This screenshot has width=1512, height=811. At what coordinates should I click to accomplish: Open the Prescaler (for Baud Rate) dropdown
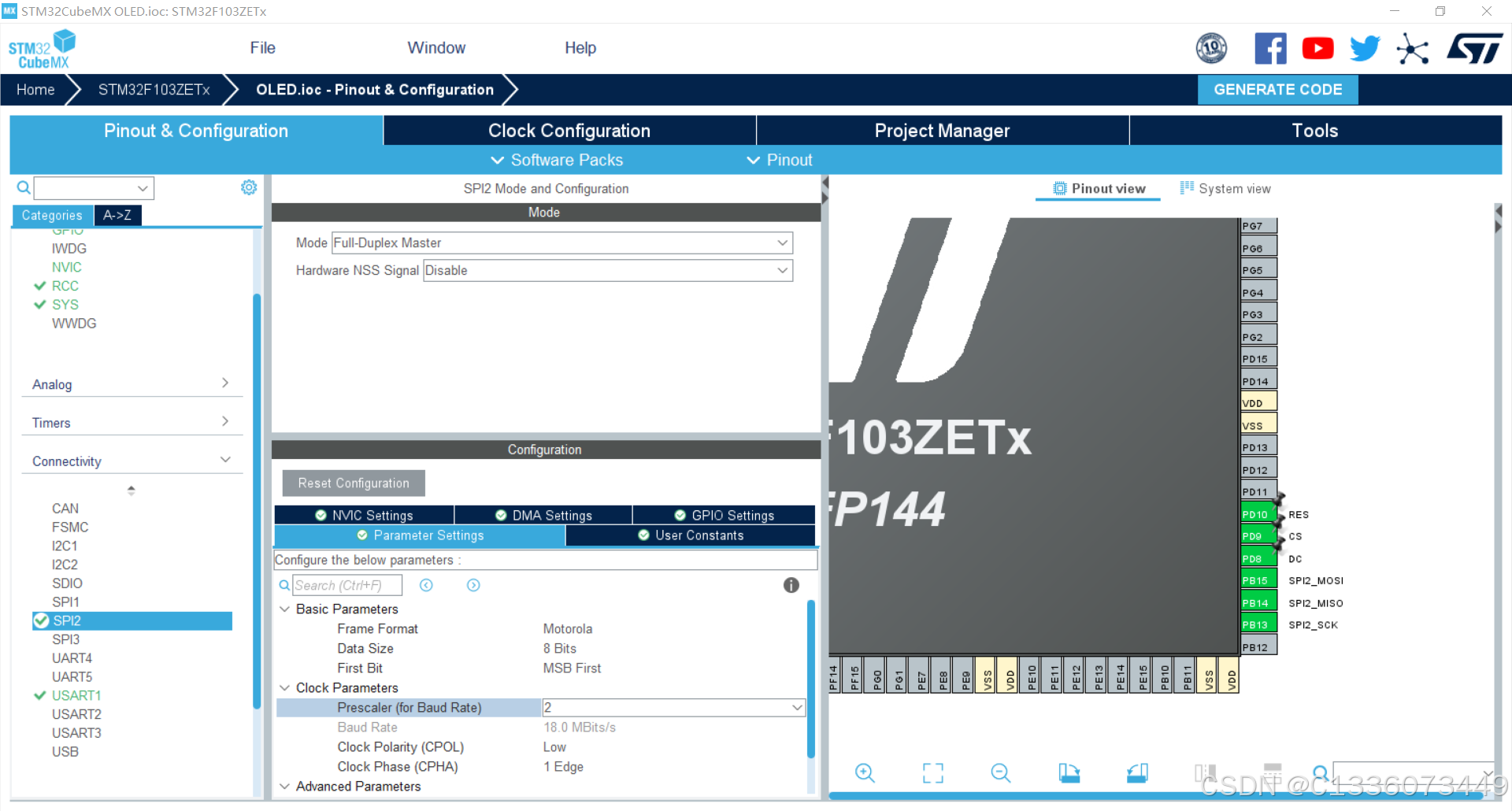pyautogui.click(x=674, y=707)
